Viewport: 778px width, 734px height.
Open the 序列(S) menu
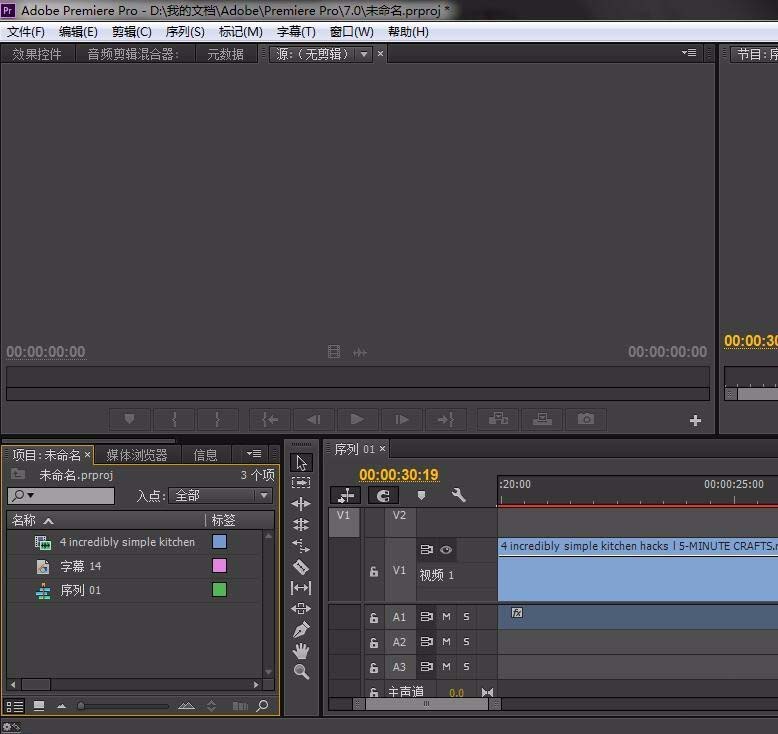(184, 32)
